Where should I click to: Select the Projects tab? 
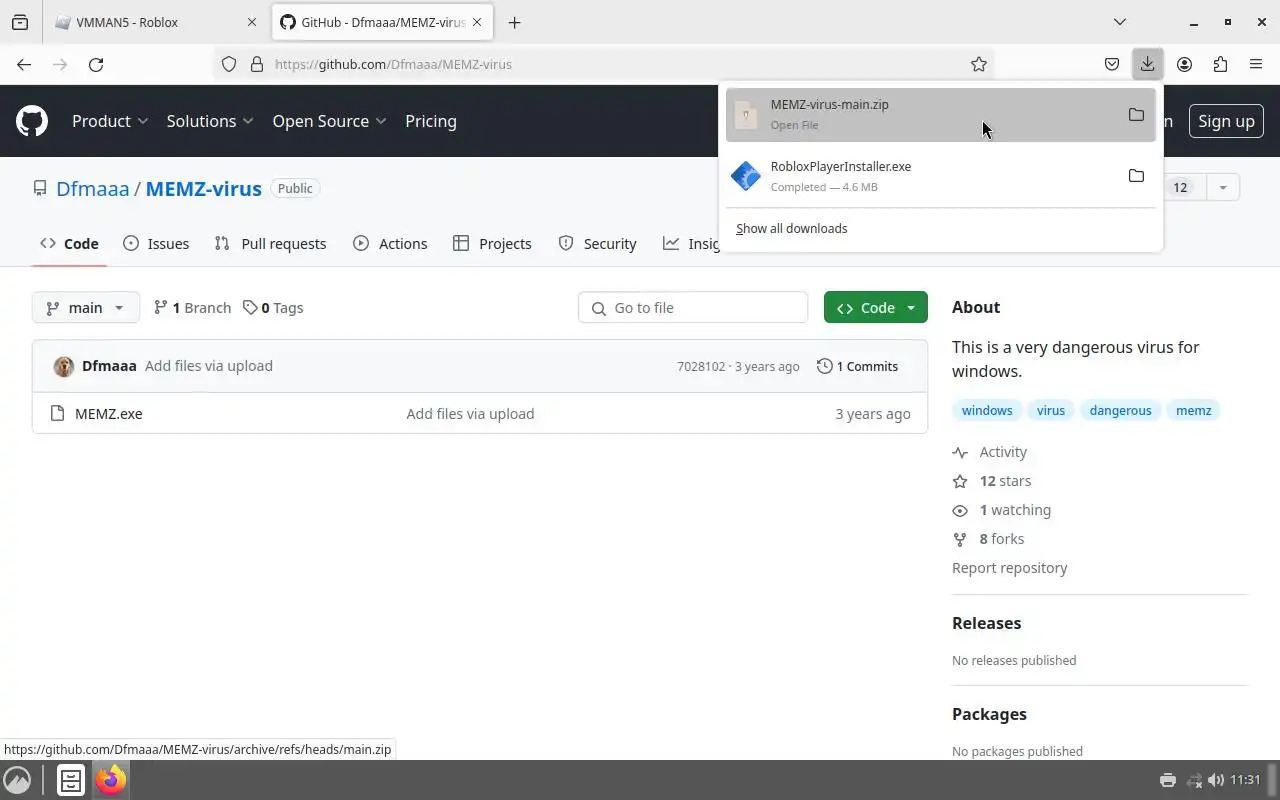tap(492, 243)
